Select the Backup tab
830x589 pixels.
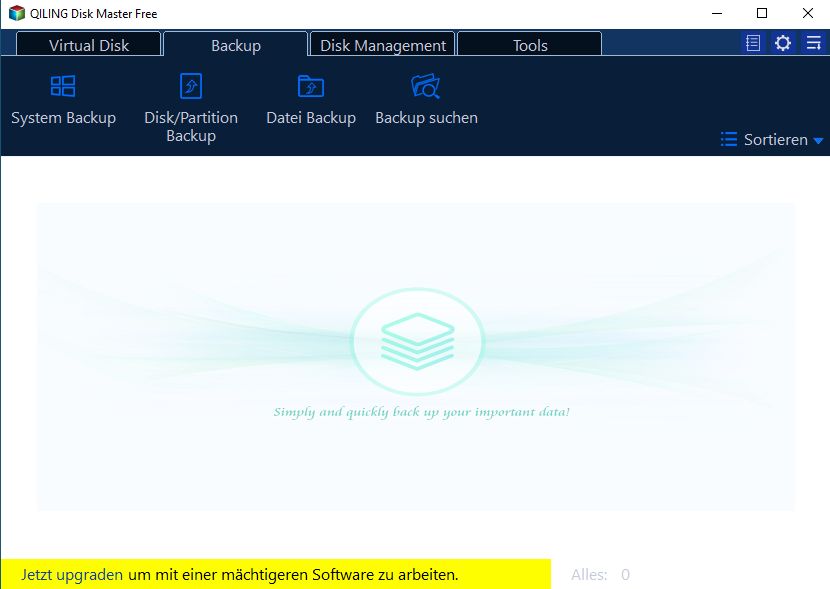pyautogui.click(x=236, y=44)
